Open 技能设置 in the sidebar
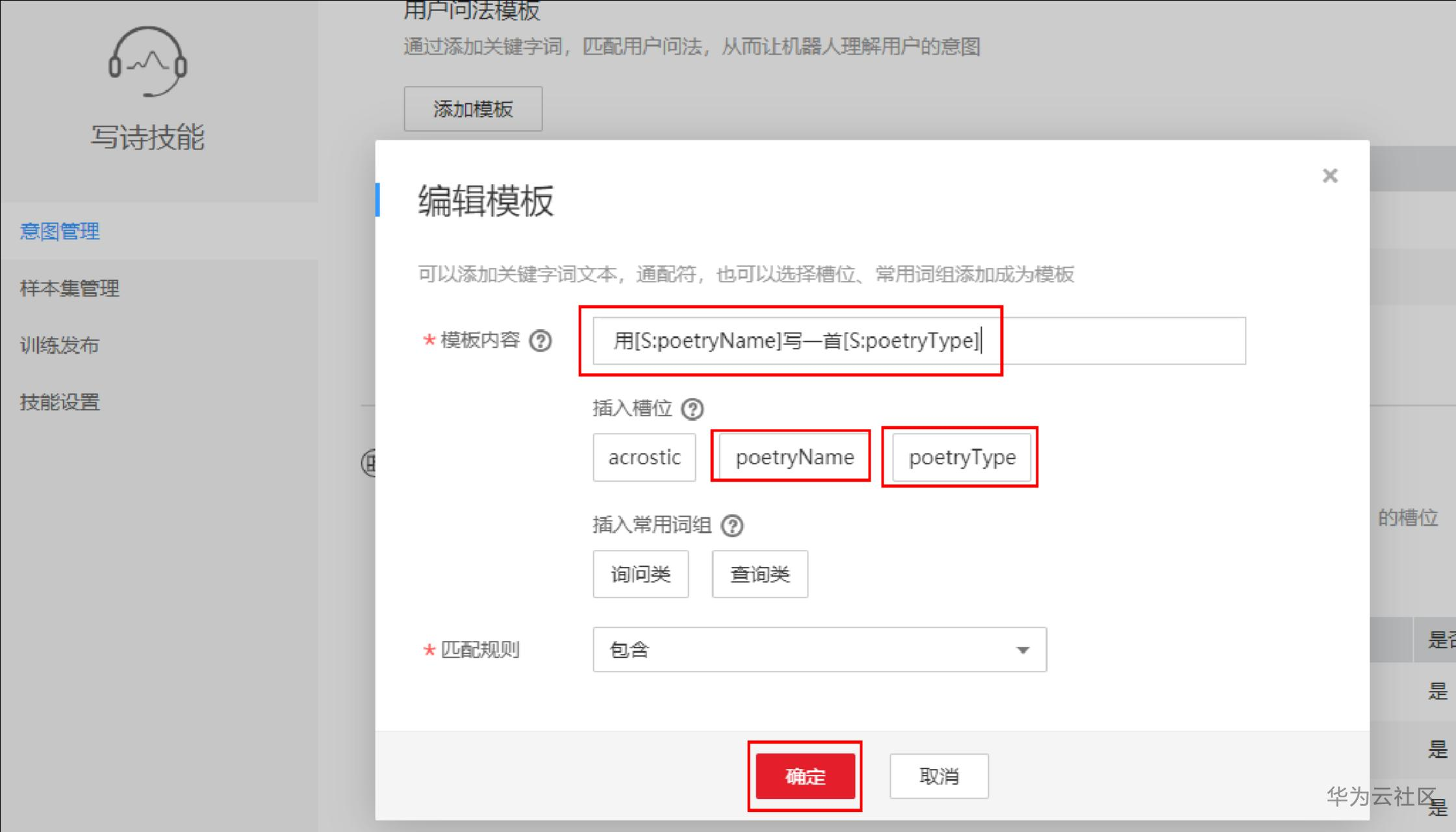Screen dimensions: 1456x832 pyautogui.click(x=60, y=402)
